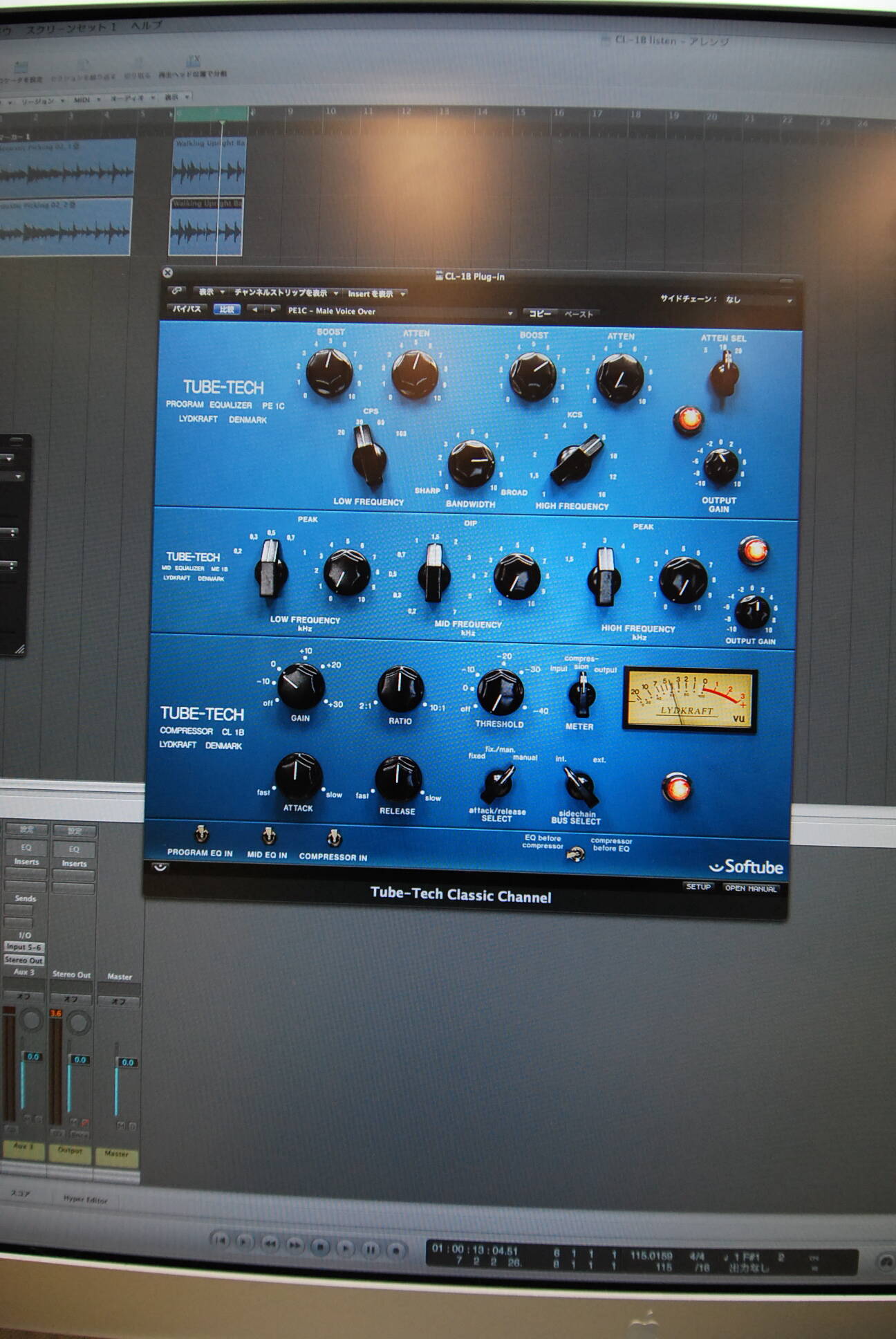Click the HIGH FREQUENCY KCS selector on PE 1C
The width and height of the screenshot is (896, 1339).
[x=578, y=459]
